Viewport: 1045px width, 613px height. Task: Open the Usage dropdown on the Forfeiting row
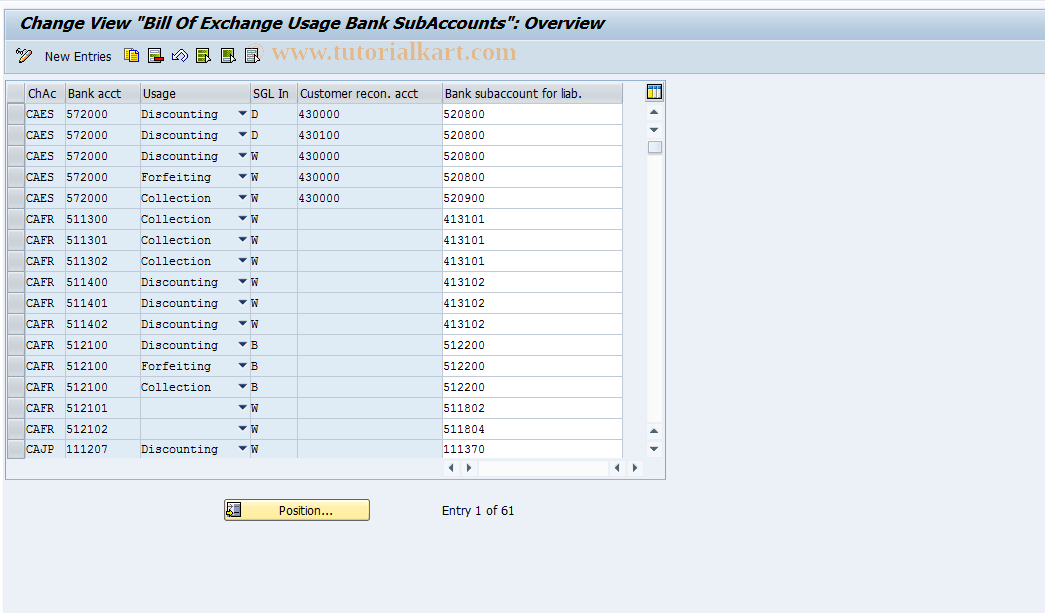click(x=242, y=176)
